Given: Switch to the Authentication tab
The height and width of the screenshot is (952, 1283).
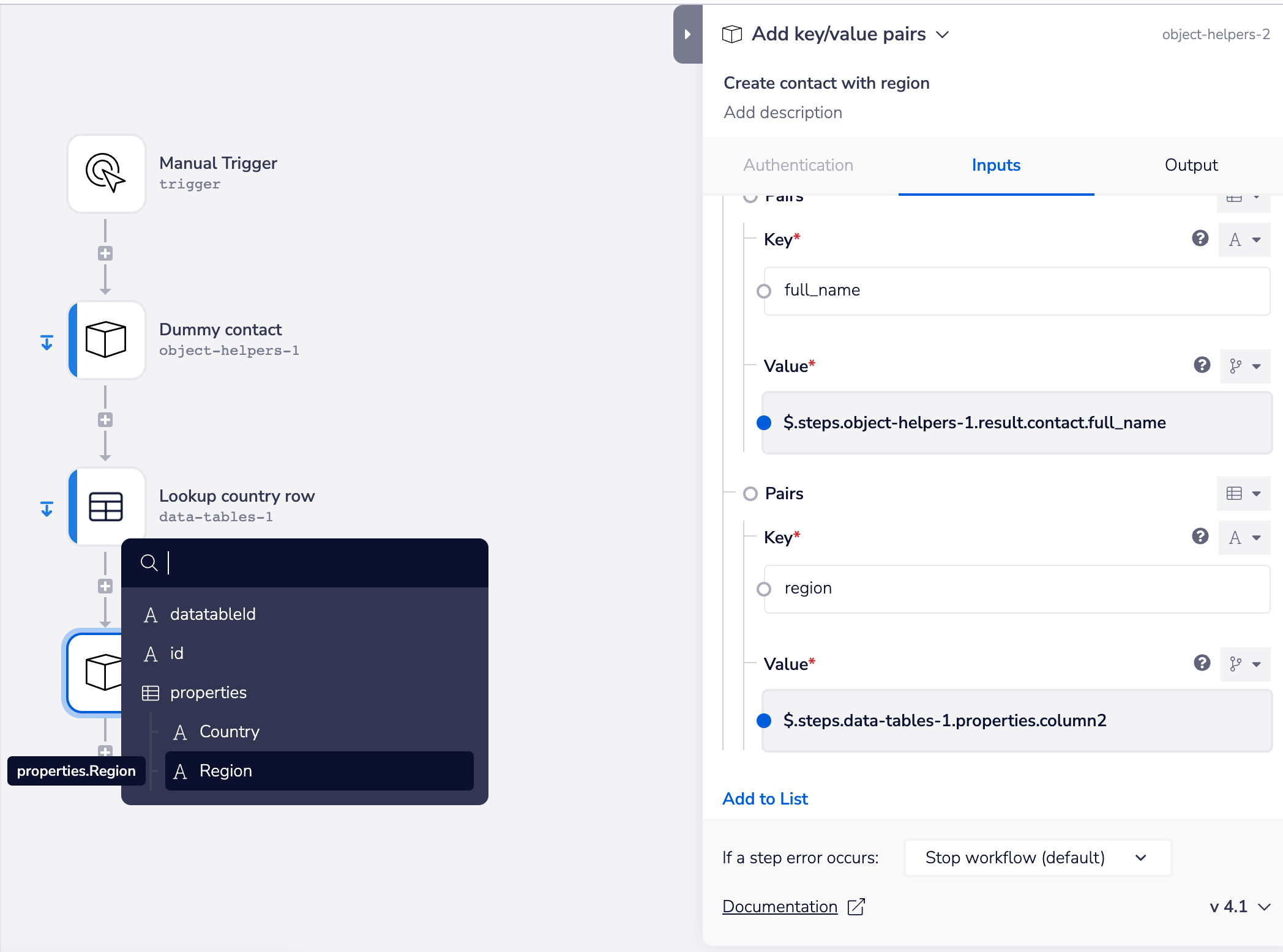Looking at the screenshot, I should [x=798, y=165].
